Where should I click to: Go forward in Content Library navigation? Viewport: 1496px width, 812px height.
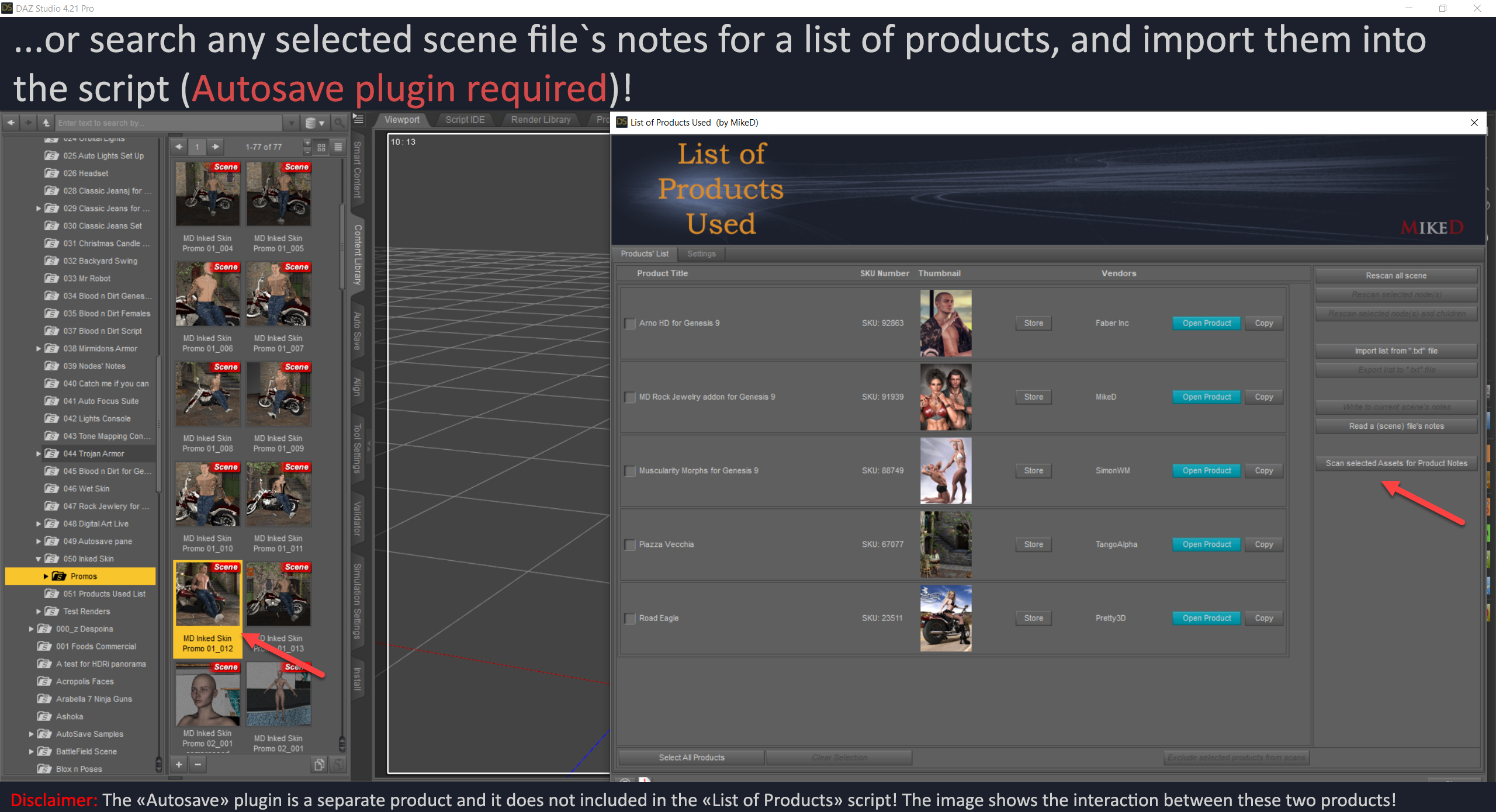tap(28, 123)
